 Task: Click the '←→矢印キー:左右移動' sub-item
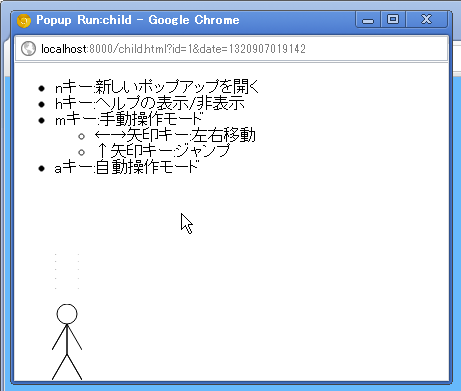pos(175,135)
